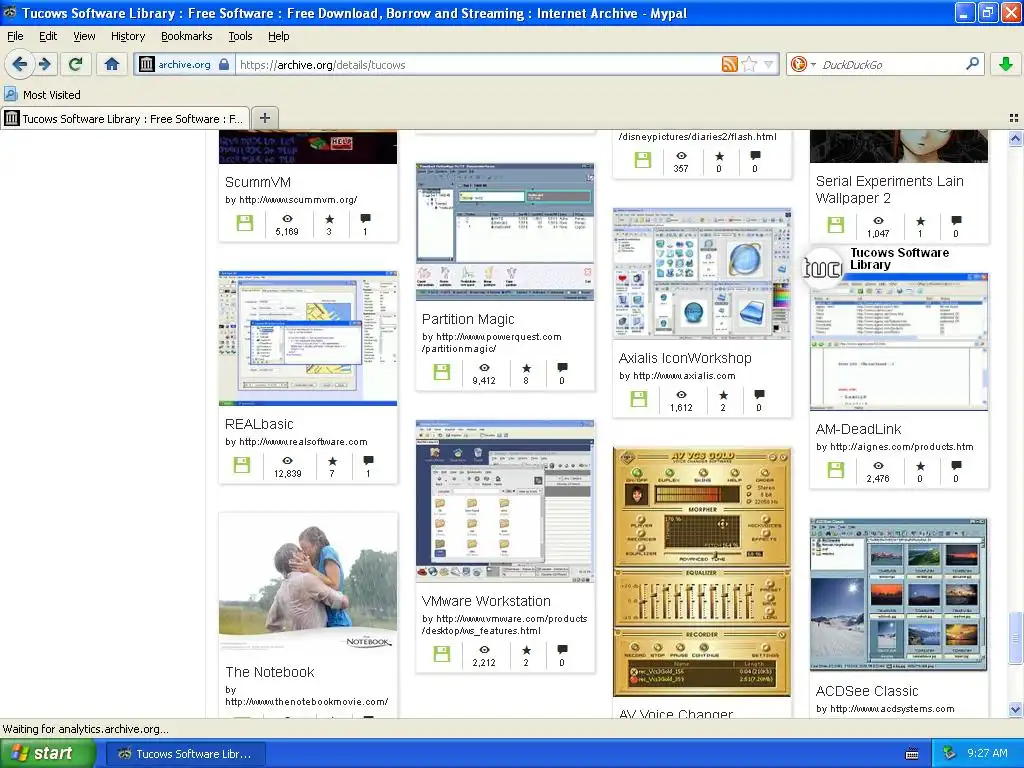This screenshot has height=768, width=1024.
Task: Open a new tab with plus button
Action: [264, 118]
